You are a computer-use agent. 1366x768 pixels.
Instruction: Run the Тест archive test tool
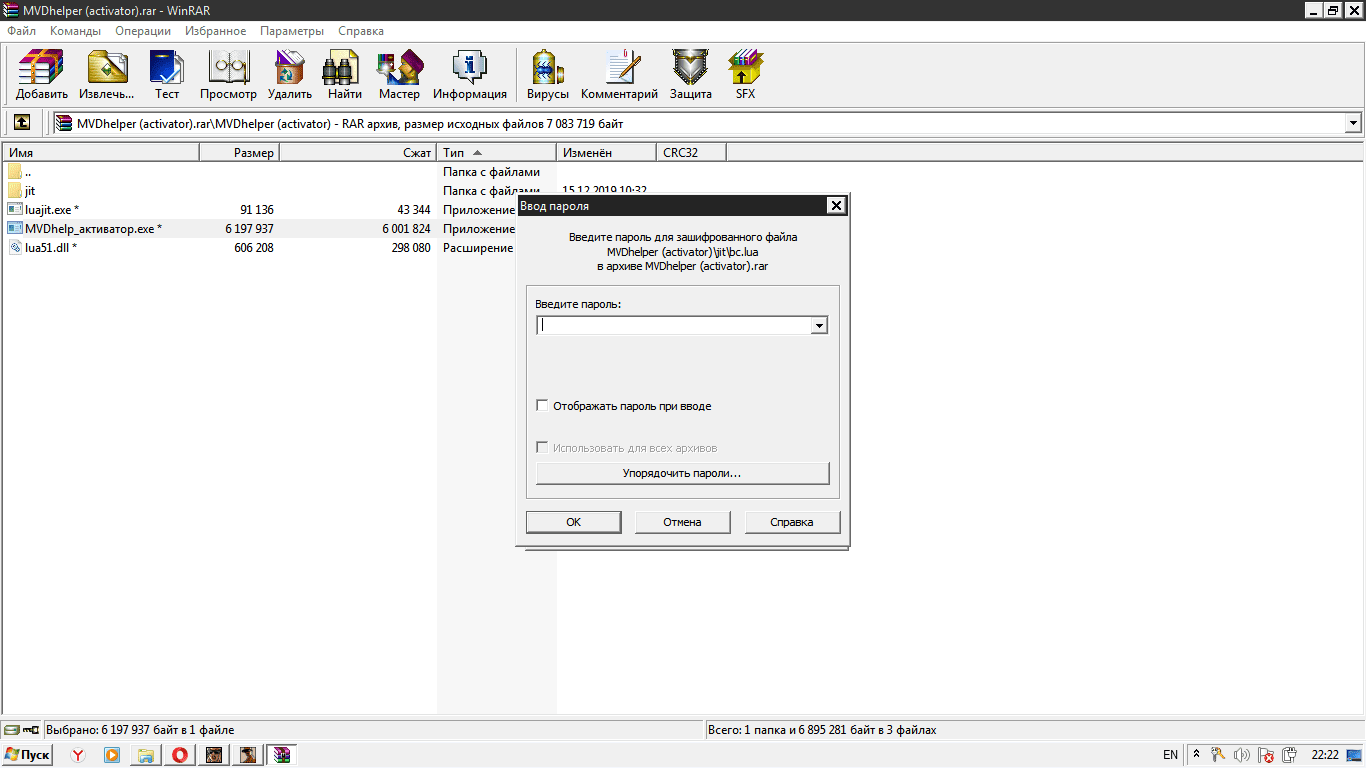coord(167,75)
